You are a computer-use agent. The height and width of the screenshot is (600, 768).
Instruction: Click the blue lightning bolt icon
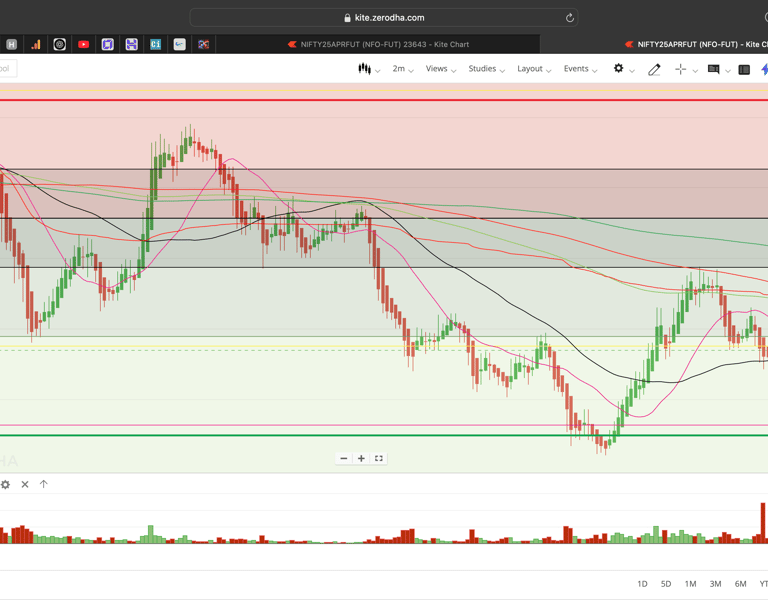coord(765,70)
